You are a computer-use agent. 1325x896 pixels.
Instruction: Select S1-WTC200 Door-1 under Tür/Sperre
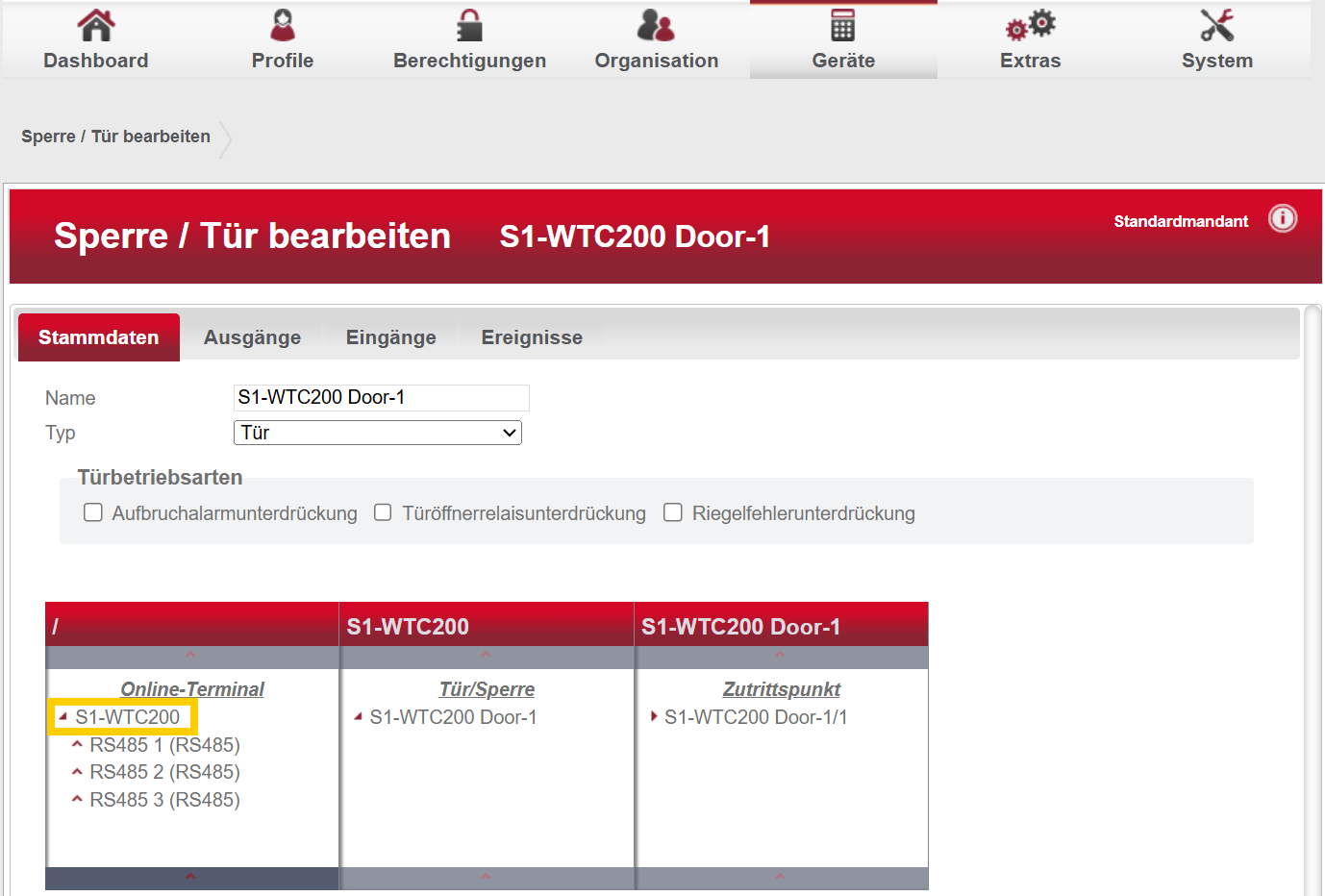pyautogui.click(x=453, y=717)
